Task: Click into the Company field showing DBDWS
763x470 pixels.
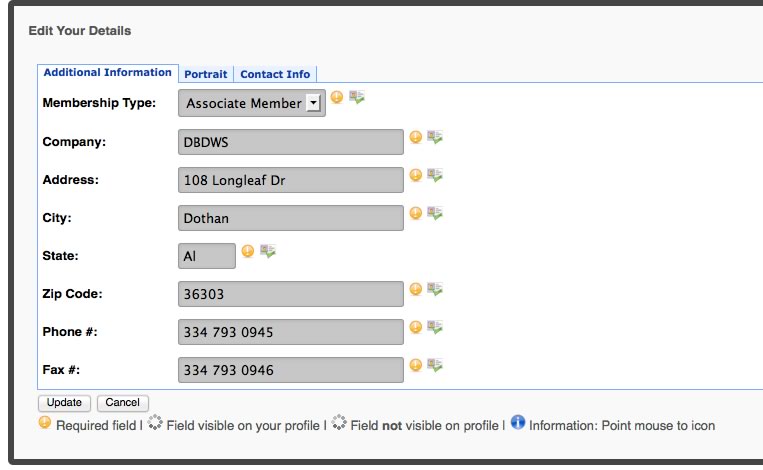Action: click(291, 142)
